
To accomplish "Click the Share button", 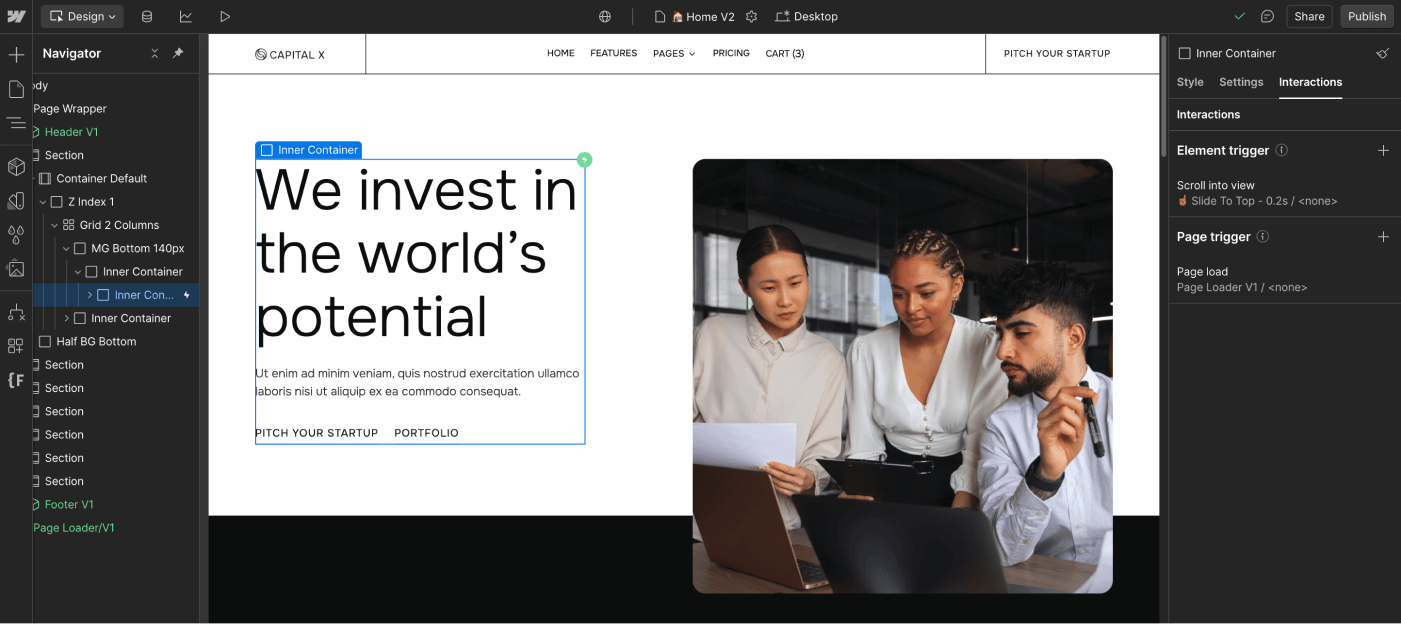I will tap(1308, 16).
